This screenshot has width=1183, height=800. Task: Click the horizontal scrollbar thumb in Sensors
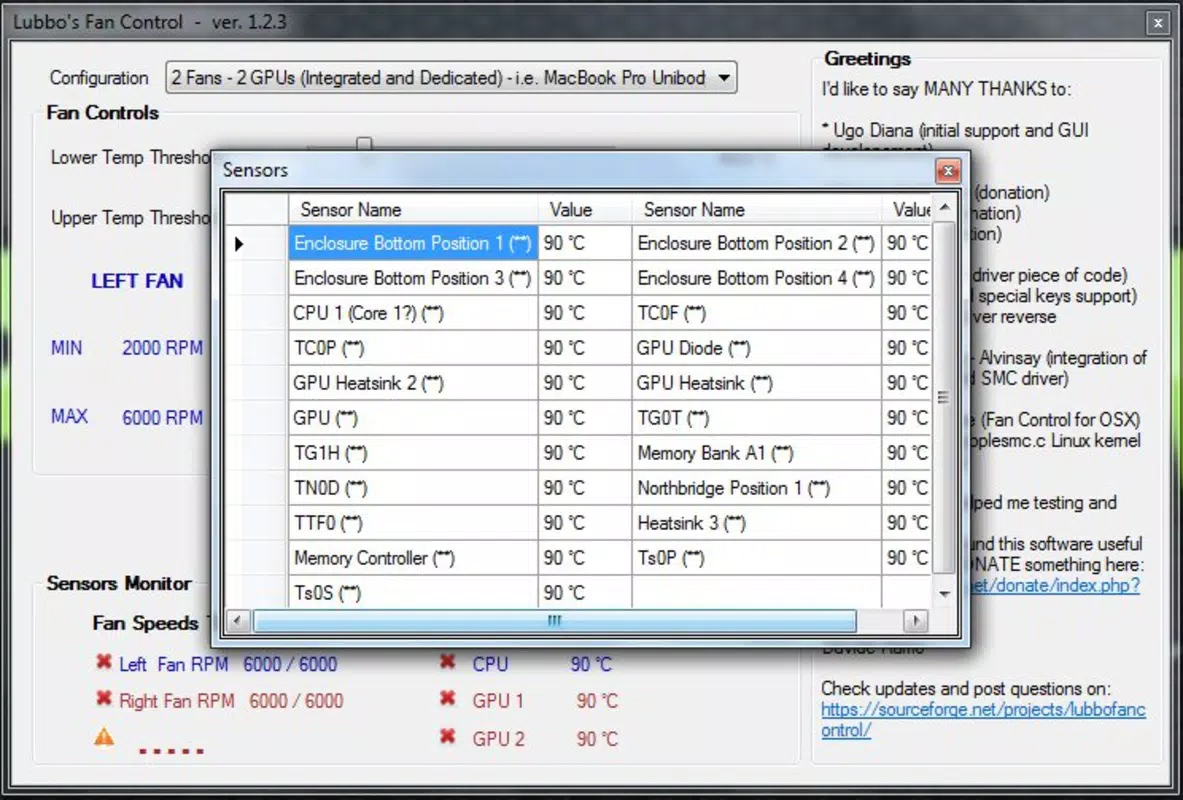[555, 620]
